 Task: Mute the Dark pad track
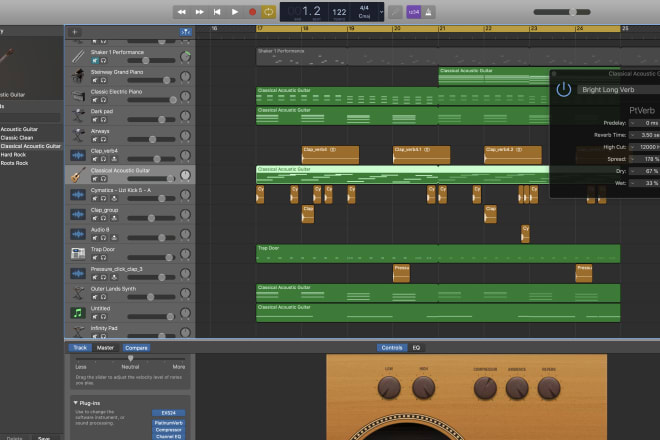tap(95, 120)
